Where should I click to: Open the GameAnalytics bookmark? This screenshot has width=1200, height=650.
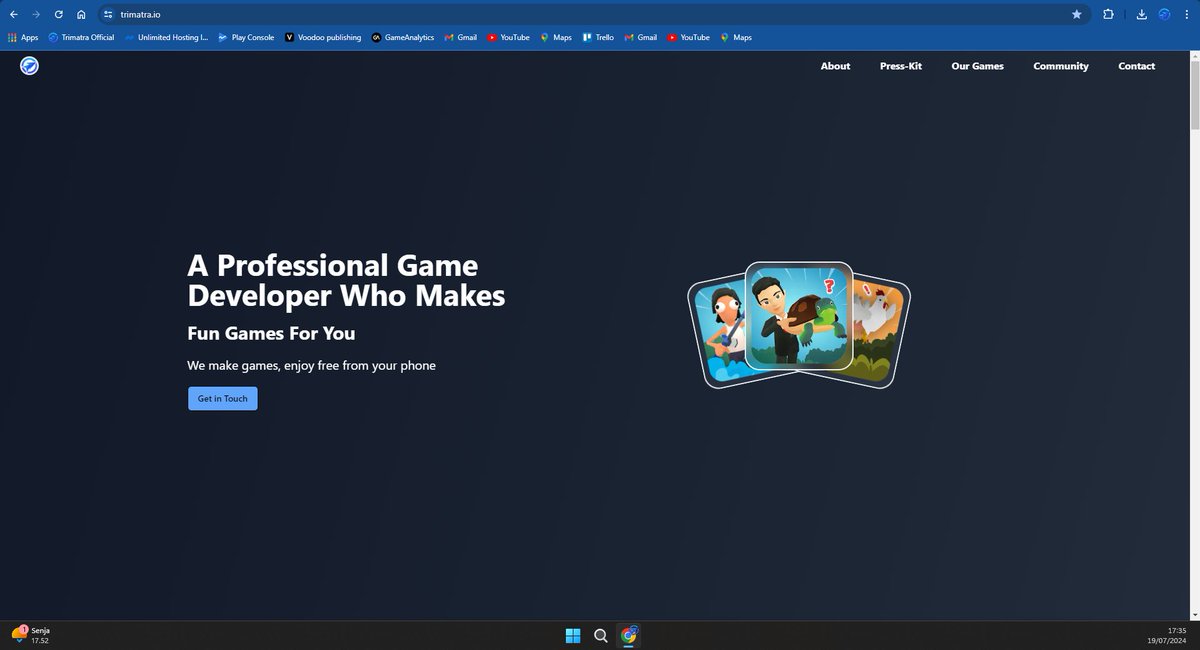point(403,37)
